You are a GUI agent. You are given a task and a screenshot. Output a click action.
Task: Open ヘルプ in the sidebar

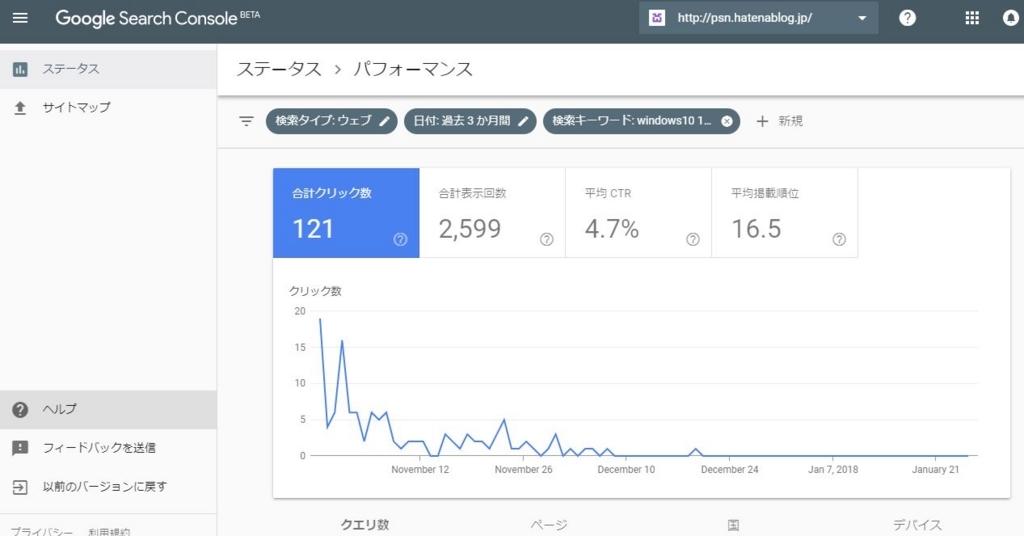click(x=108, y=409)
